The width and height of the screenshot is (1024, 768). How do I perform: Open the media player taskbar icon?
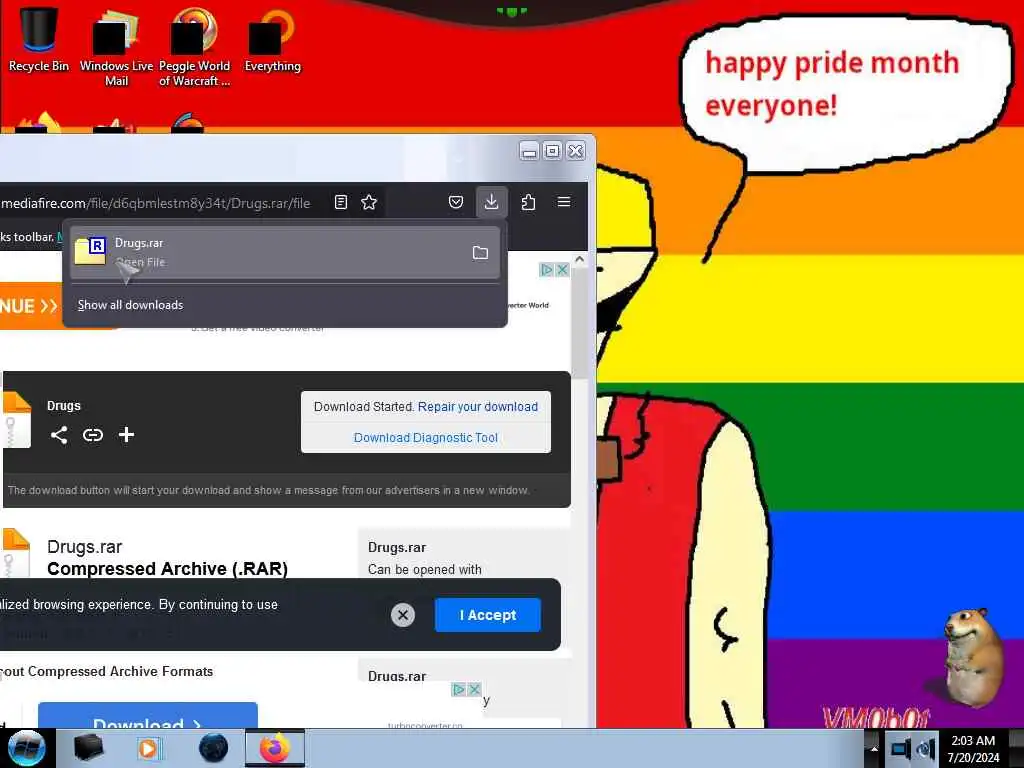pos(150,748)
